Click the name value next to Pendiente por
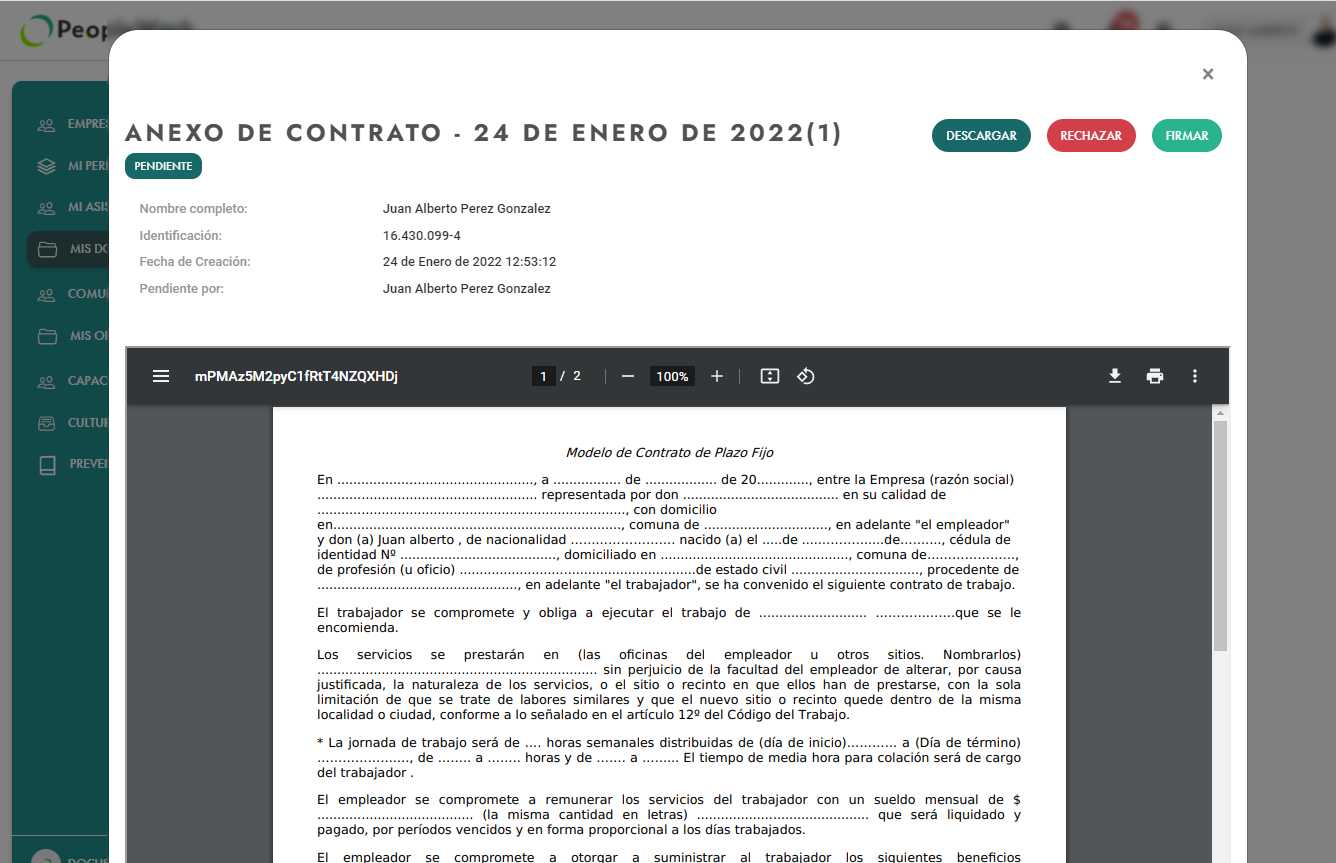The width and height of the screenshot is (1336, 863). pos(466,289)
